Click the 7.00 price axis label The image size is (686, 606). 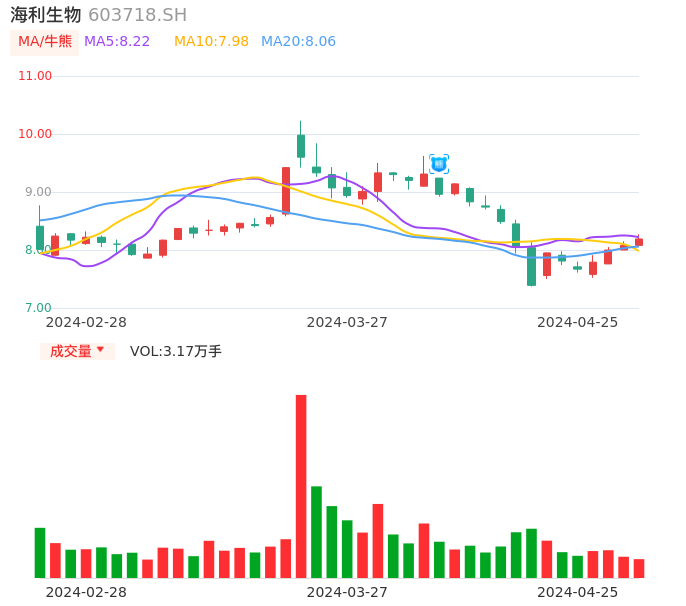pyautogui.click(x=36, y=308)
